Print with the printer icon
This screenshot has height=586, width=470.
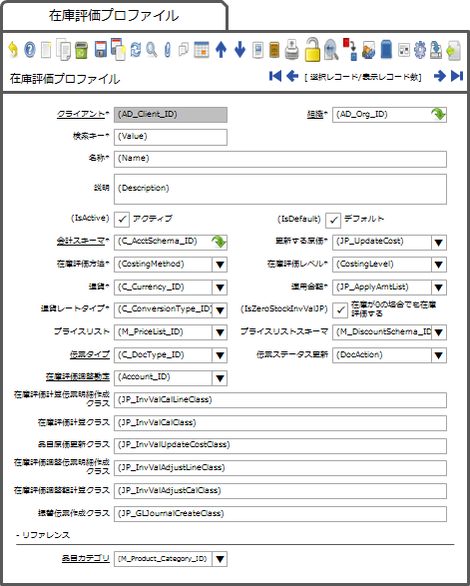[292, 50]
